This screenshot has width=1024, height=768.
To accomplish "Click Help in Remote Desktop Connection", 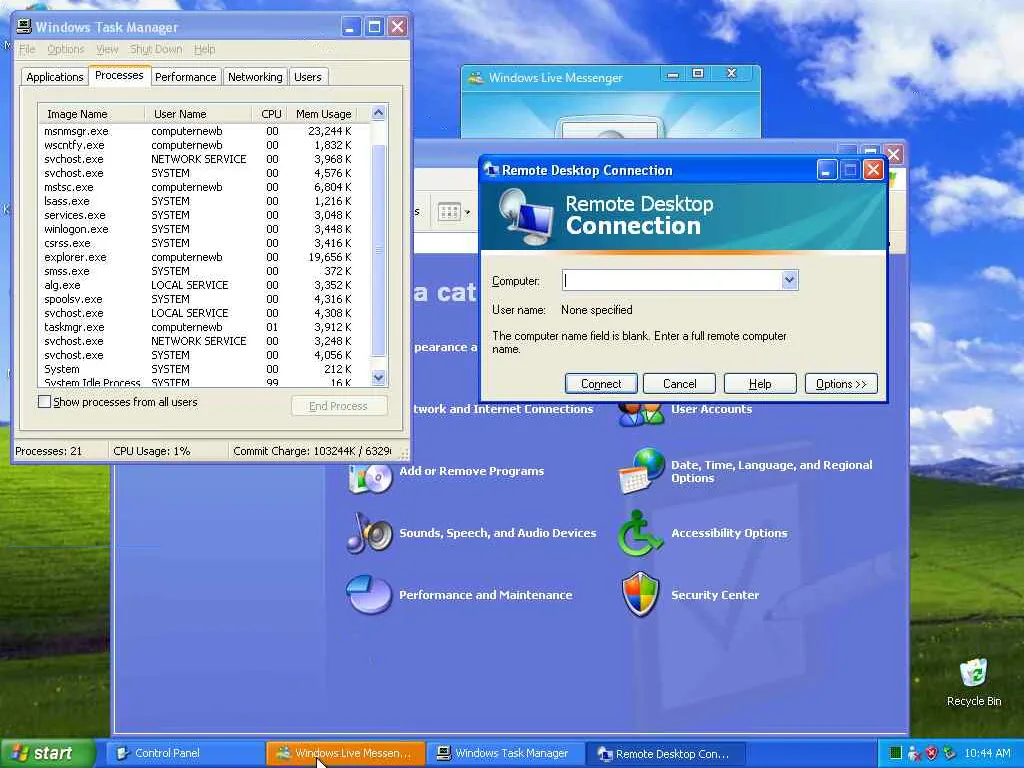I will [x=760, y=384].
